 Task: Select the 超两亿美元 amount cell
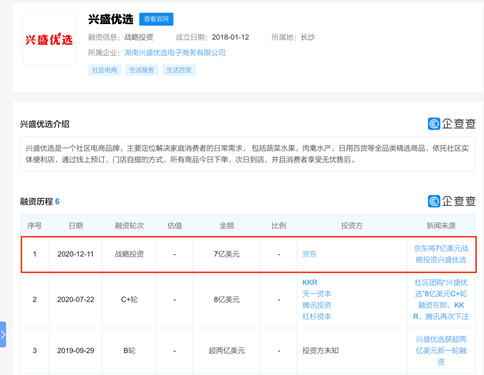coord(227,350)
